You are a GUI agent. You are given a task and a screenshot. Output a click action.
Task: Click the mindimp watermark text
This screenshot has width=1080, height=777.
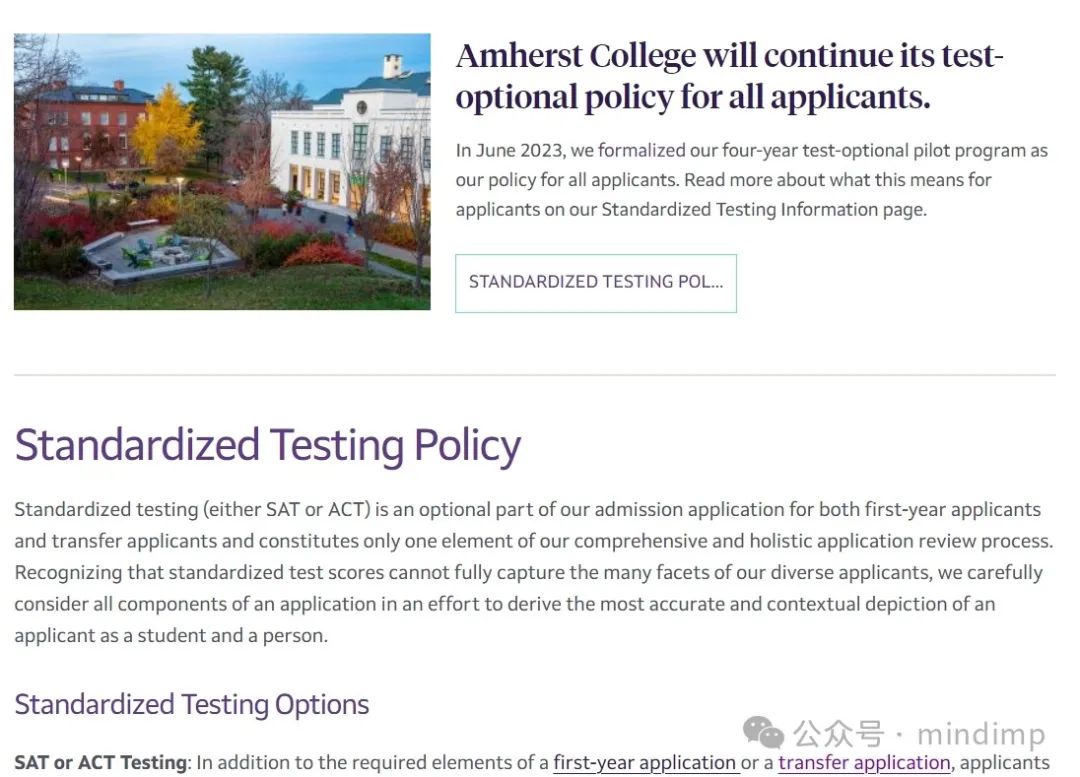(x=982, y=734)
